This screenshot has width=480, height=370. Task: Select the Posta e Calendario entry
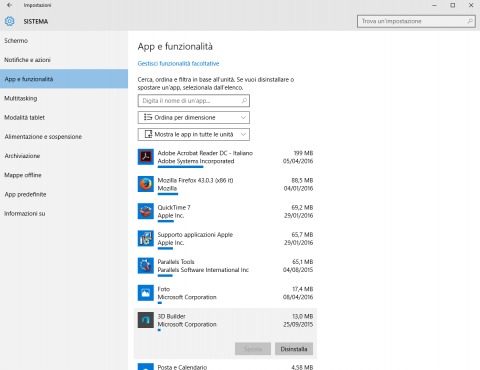pyautogui.click(x=225, y=366)
